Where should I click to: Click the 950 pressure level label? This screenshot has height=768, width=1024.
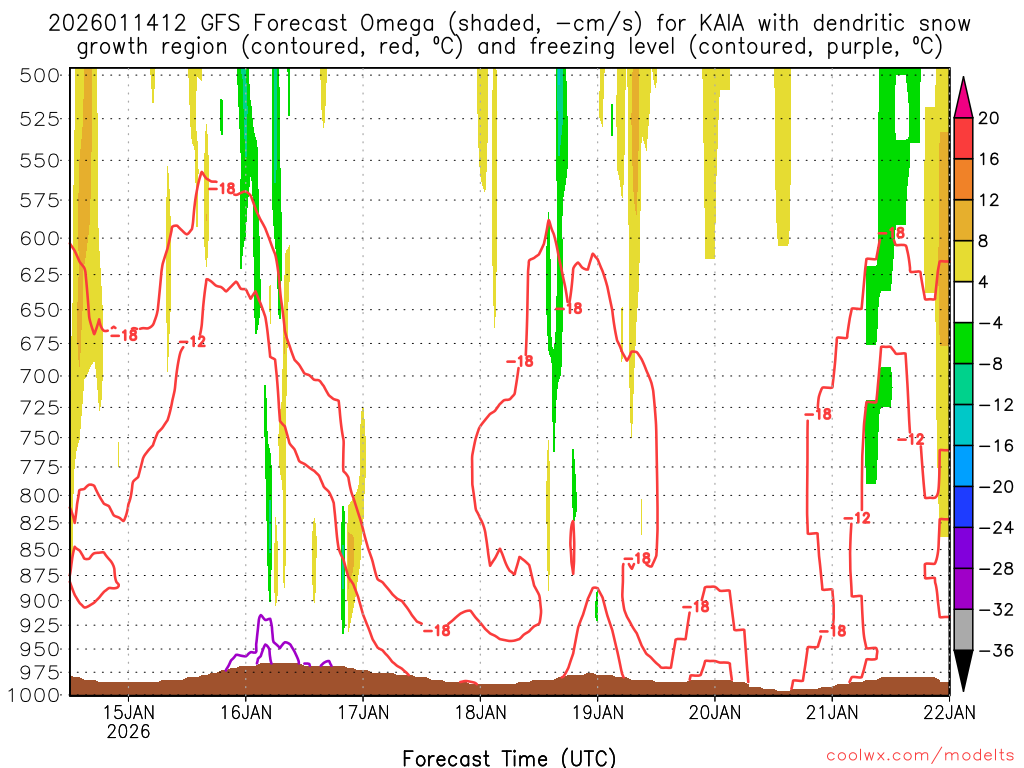pos(40,650)
